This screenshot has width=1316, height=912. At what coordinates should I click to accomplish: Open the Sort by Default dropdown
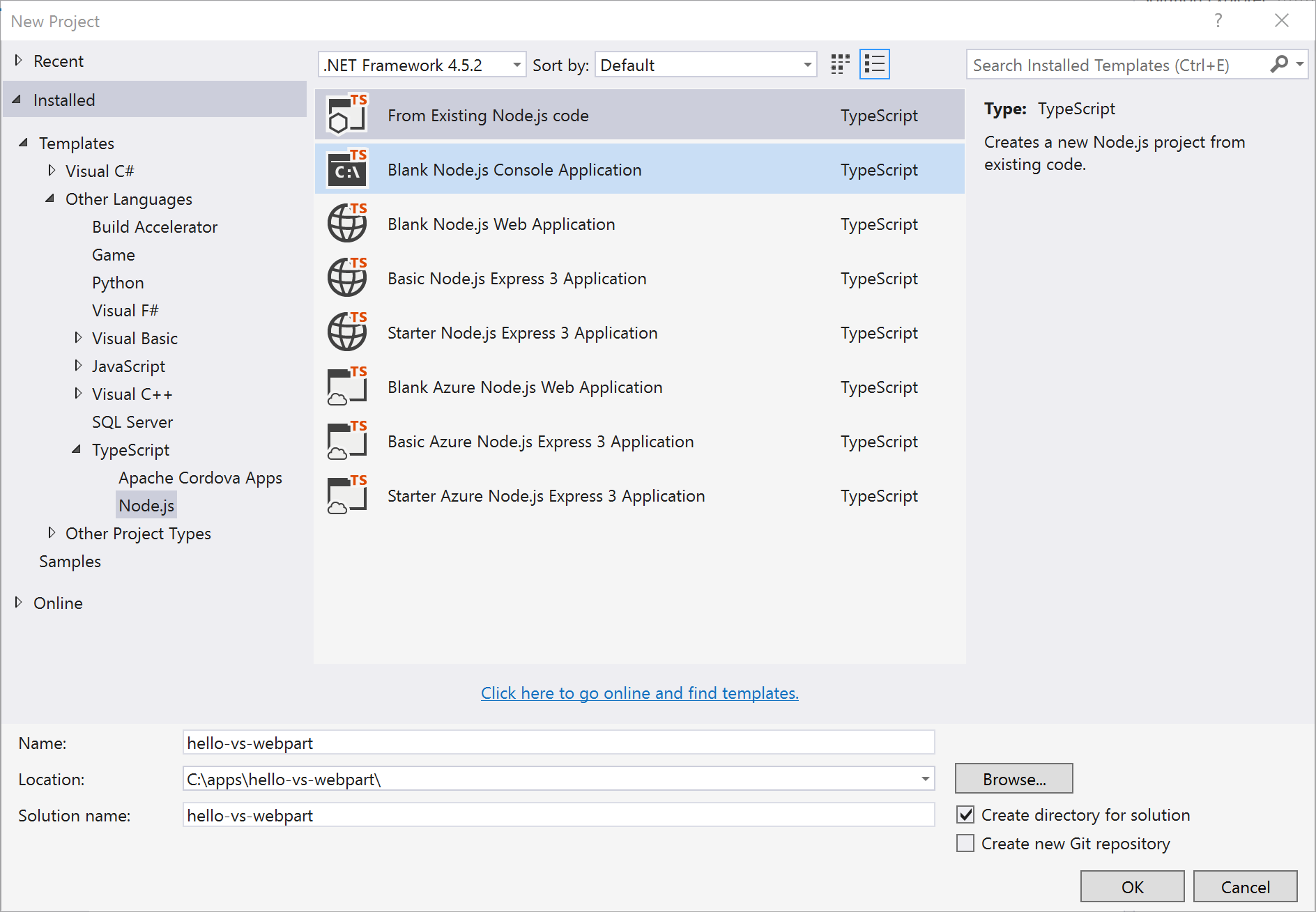tap(705, 65)
